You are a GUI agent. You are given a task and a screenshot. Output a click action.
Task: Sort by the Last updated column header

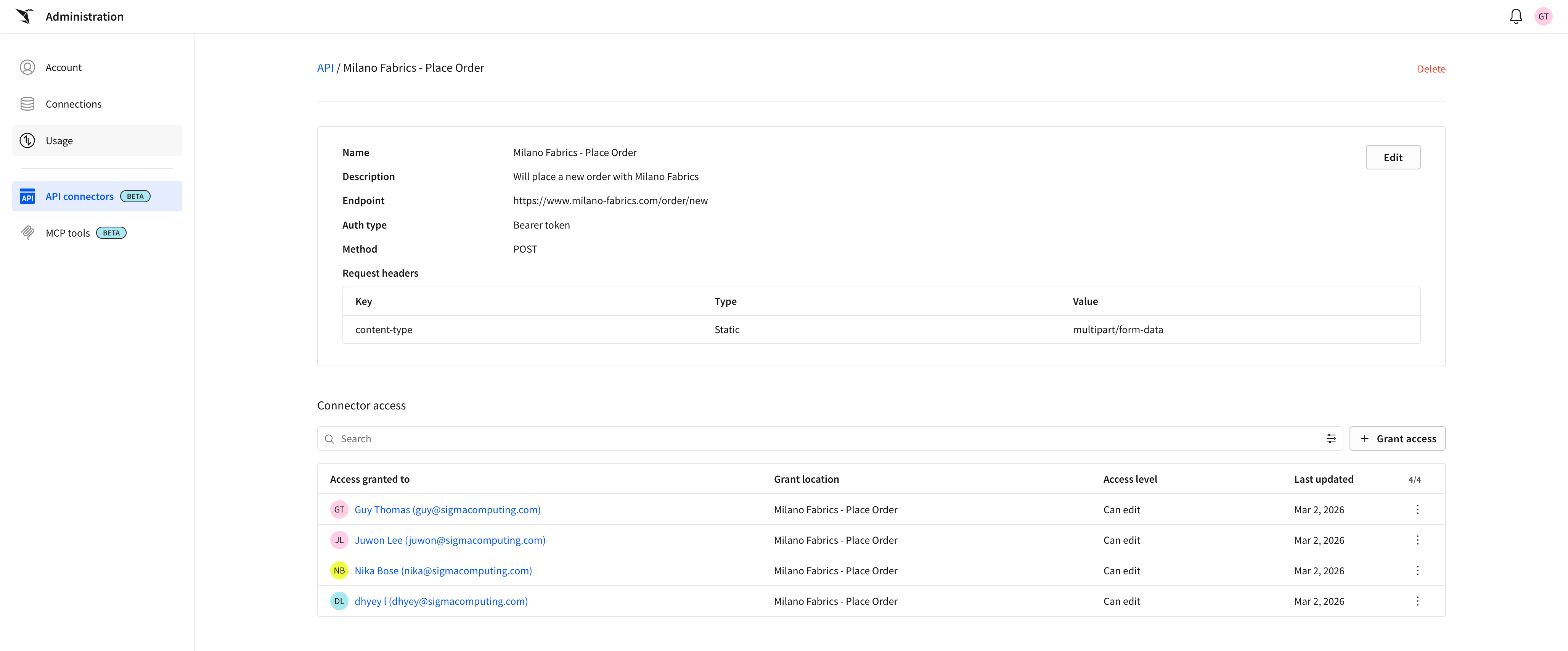[x=1323, y=479]
